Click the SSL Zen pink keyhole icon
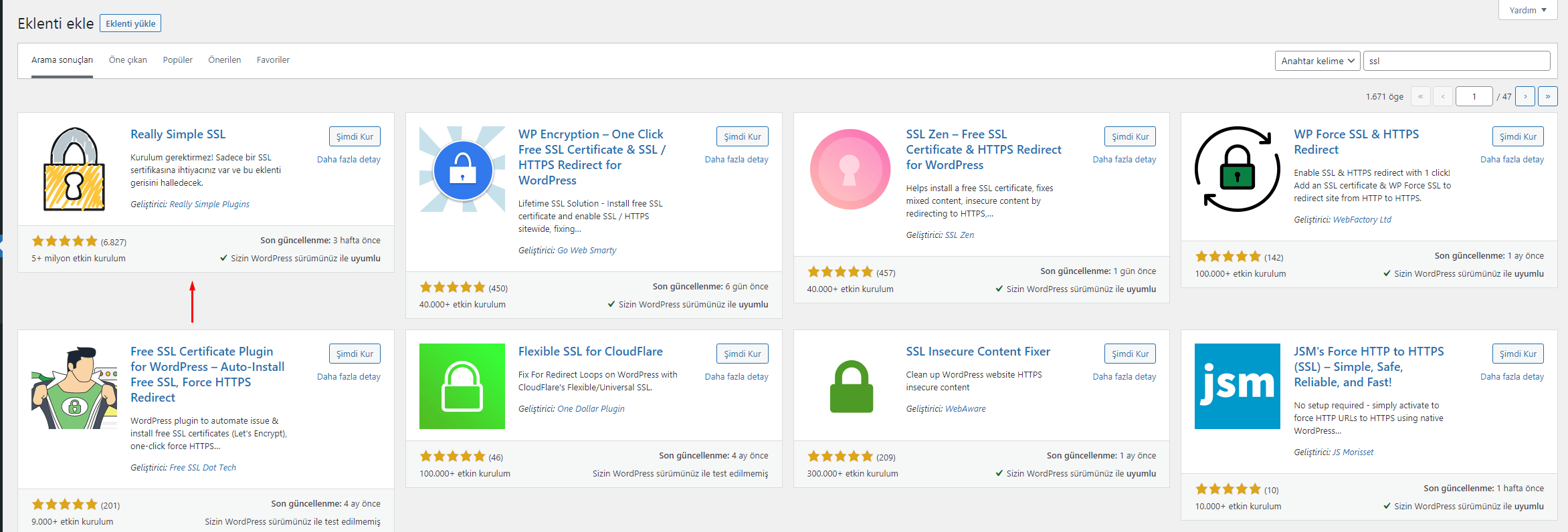Screen dimensions: 1568x532 tap(850, 169)
